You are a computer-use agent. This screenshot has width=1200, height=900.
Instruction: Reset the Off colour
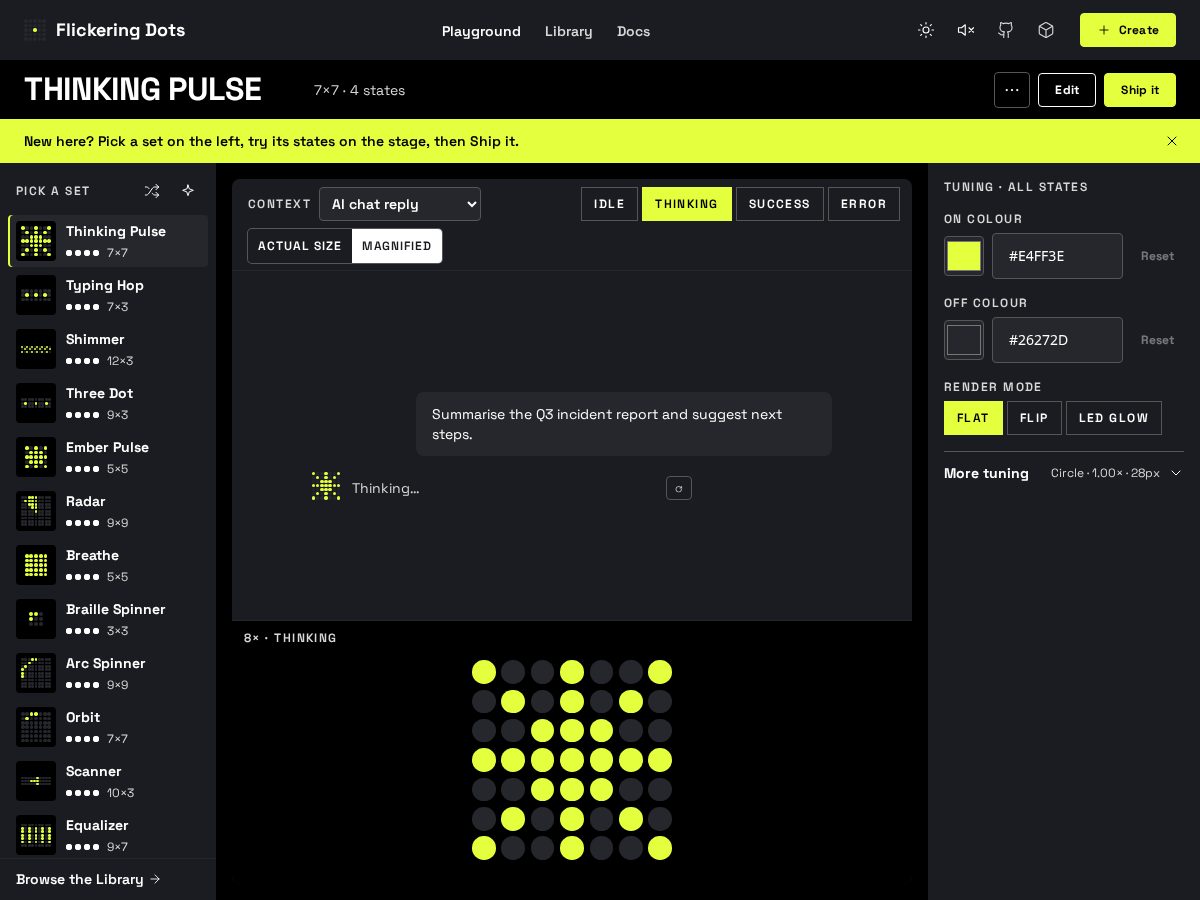(x=1157, y=340)
